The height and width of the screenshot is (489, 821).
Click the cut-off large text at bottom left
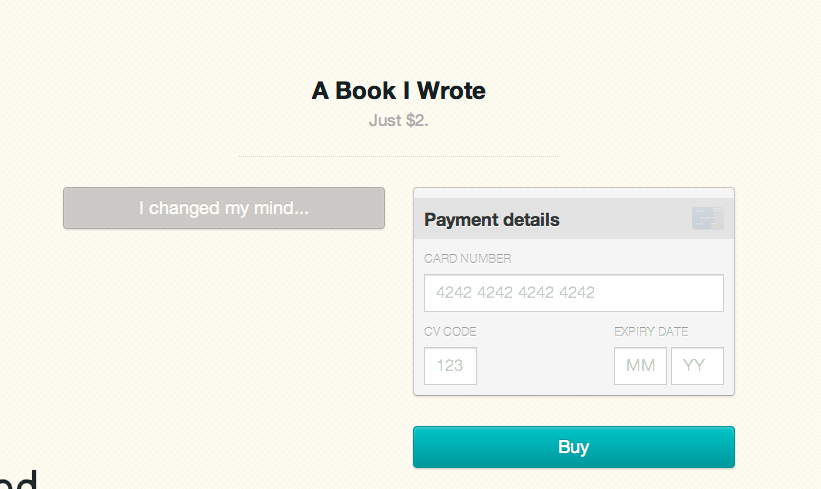(x=18, y=480)
